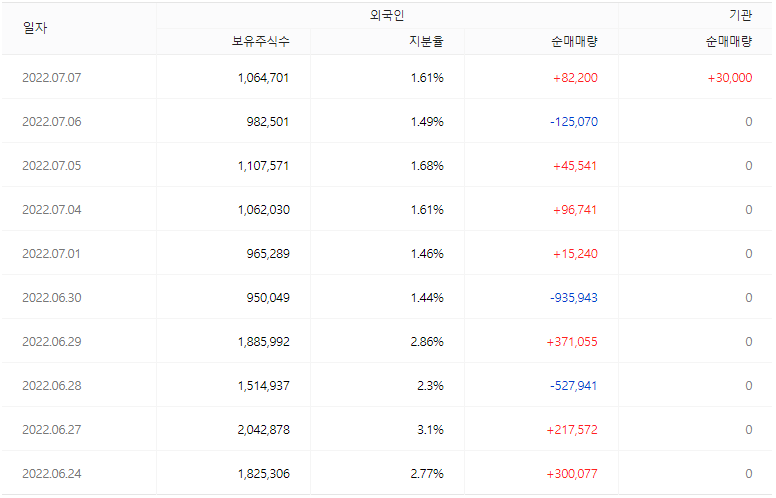
Task: Click the 기관 group header
Action: point(740,15)
